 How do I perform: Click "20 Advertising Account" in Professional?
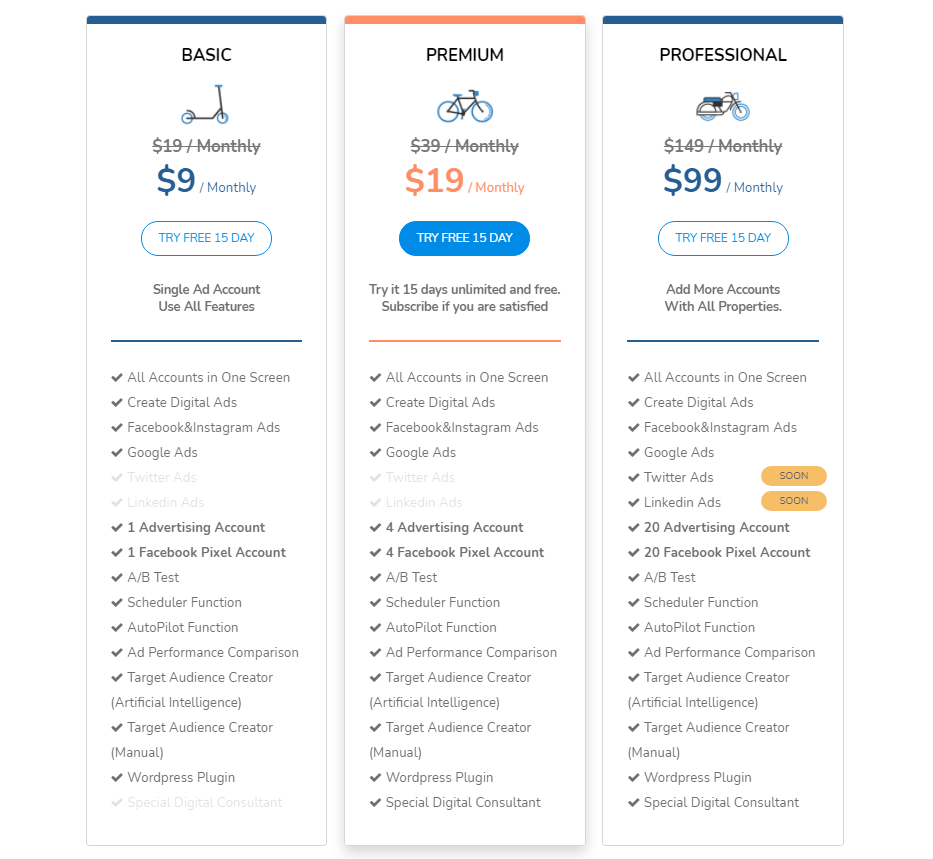pos(716,527)
